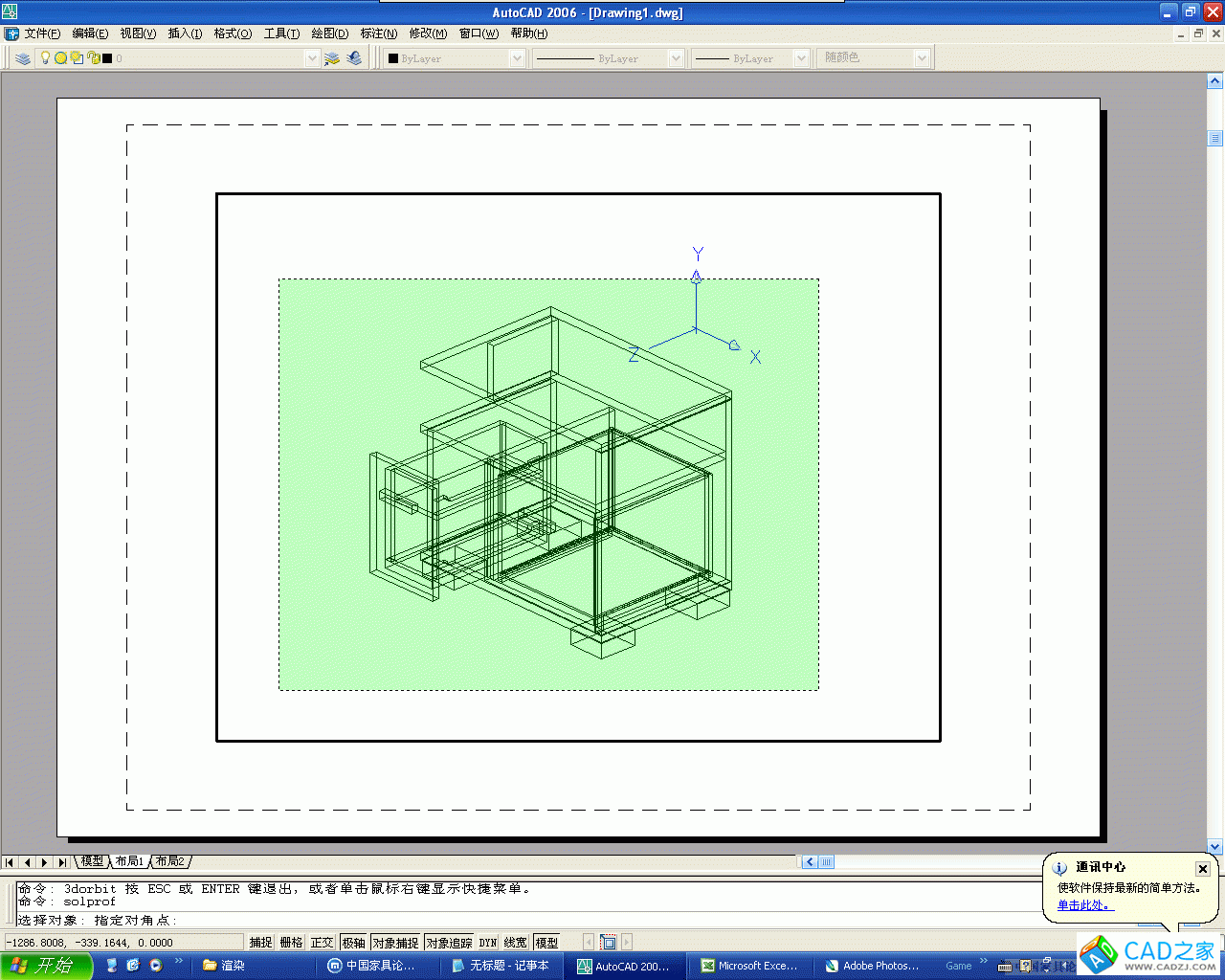This screenshot has width=1225, height=980.
Task: Switch to the 布局2 tab
Action: pyautogui.click(x=168, y=861)
